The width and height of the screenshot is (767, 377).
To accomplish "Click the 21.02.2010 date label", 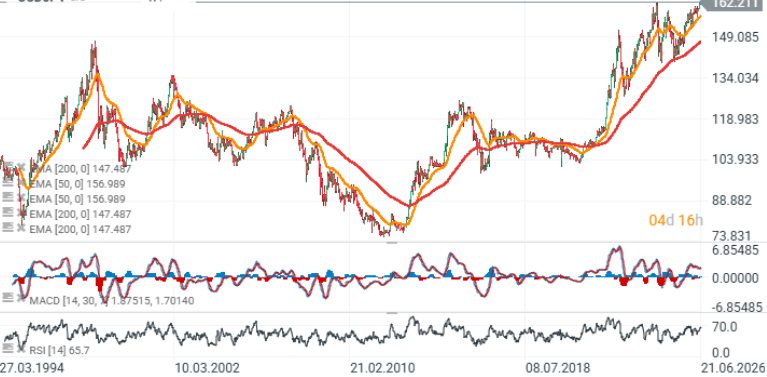I will 382,368.
